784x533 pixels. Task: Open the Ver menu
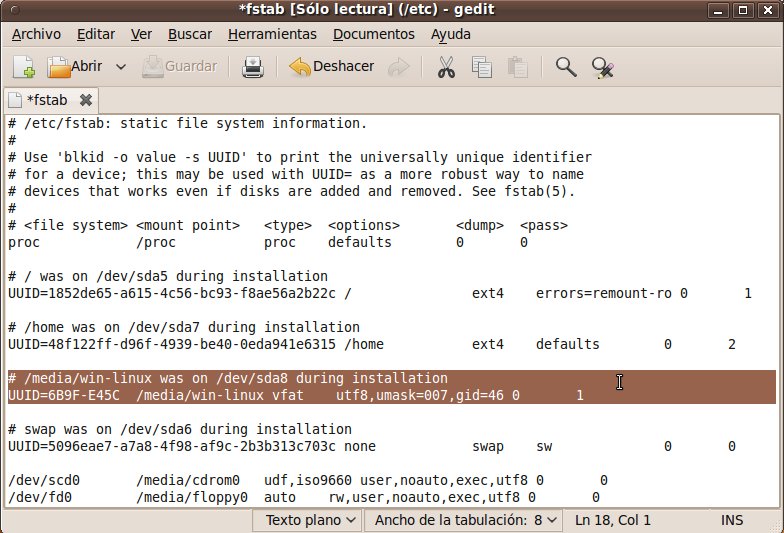142,34
